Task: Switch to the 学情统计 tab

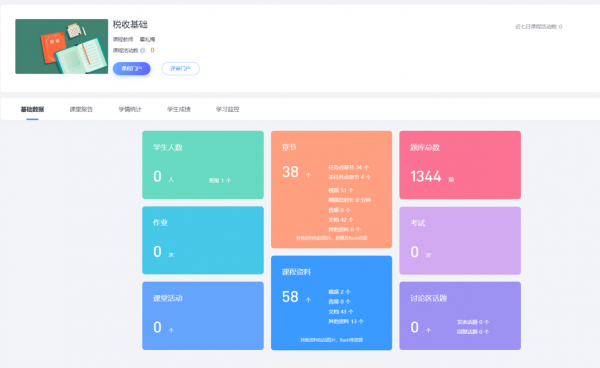Action: point(130,109)
